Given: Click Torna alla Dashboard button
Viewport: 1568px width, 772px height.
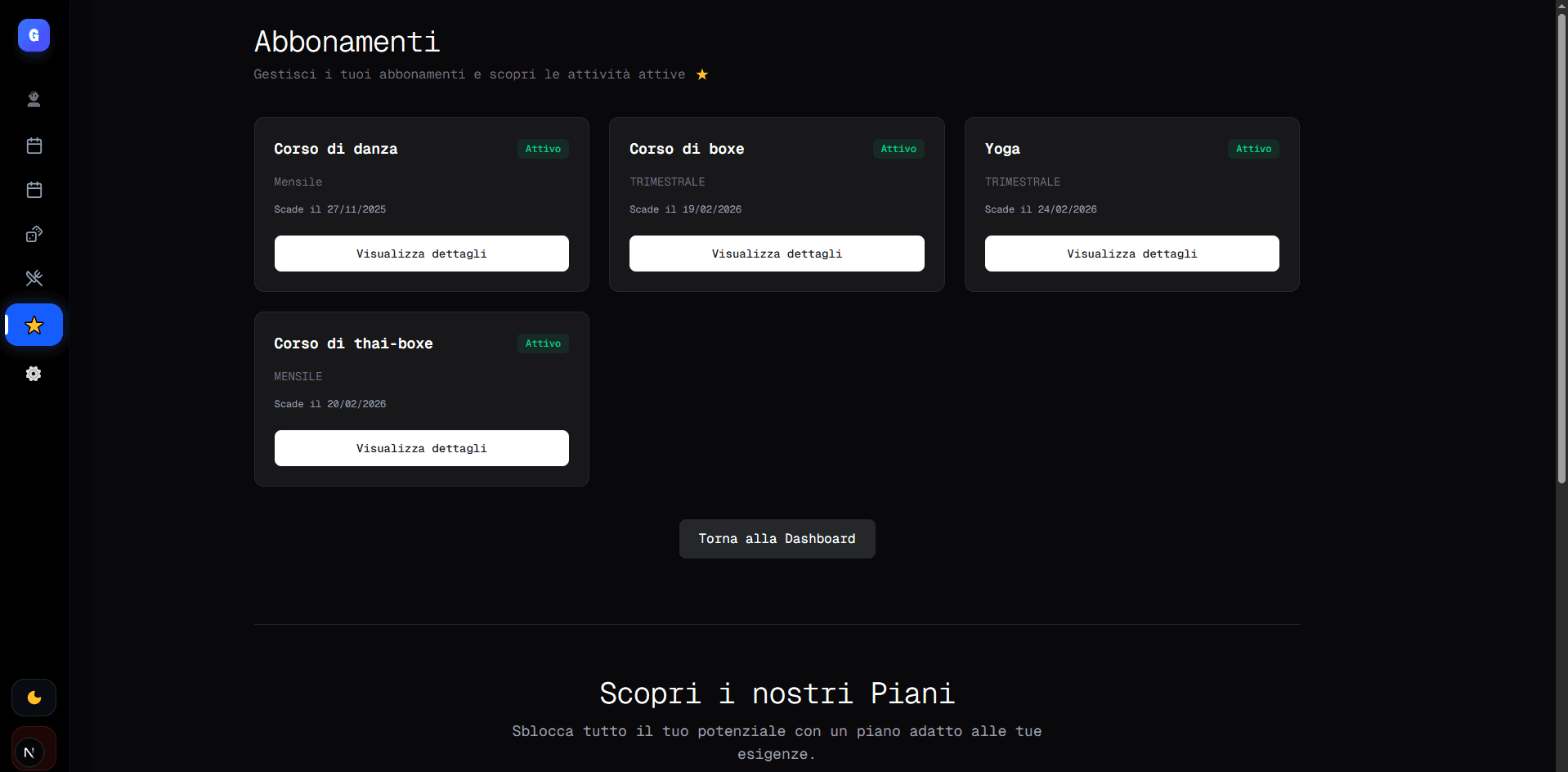Looking at the screenshot, I should (x=777, y=539).
